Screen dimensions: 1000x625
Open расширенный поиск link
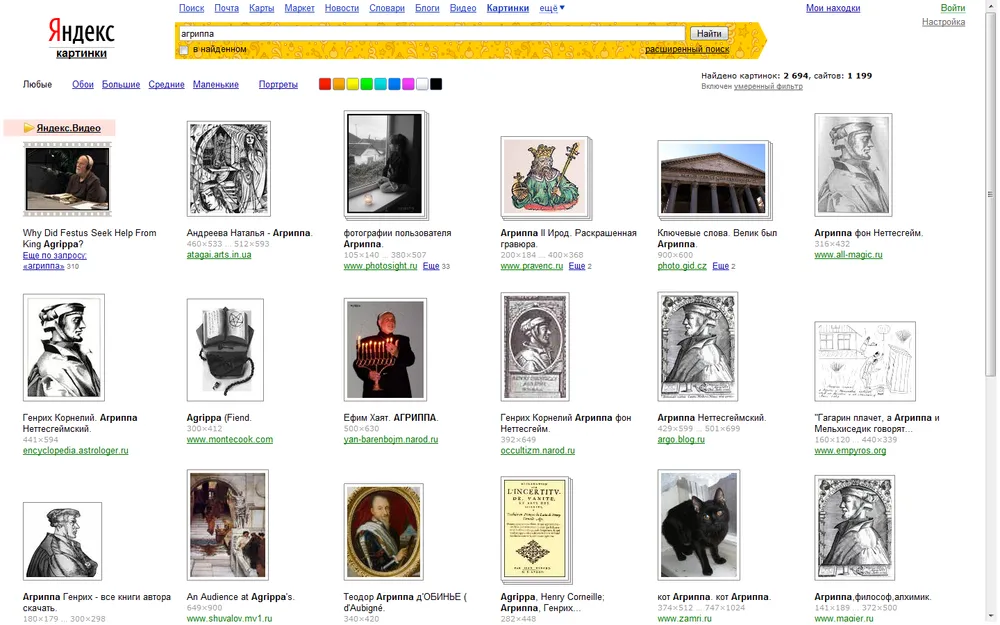tap(687, 49)
